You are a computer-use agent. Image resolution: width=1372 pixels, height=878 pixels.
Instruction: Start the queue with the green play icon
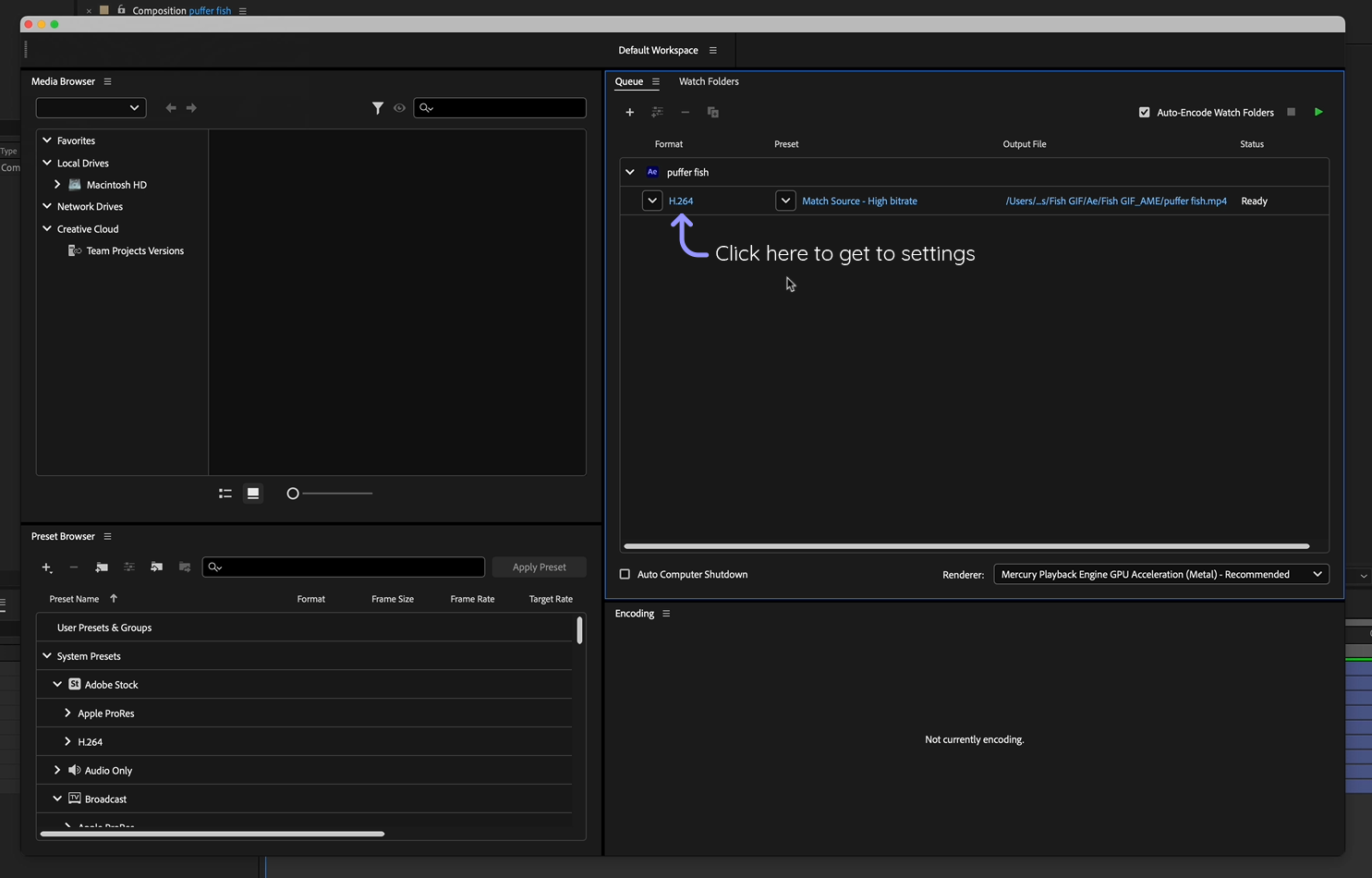point(1318,112)
